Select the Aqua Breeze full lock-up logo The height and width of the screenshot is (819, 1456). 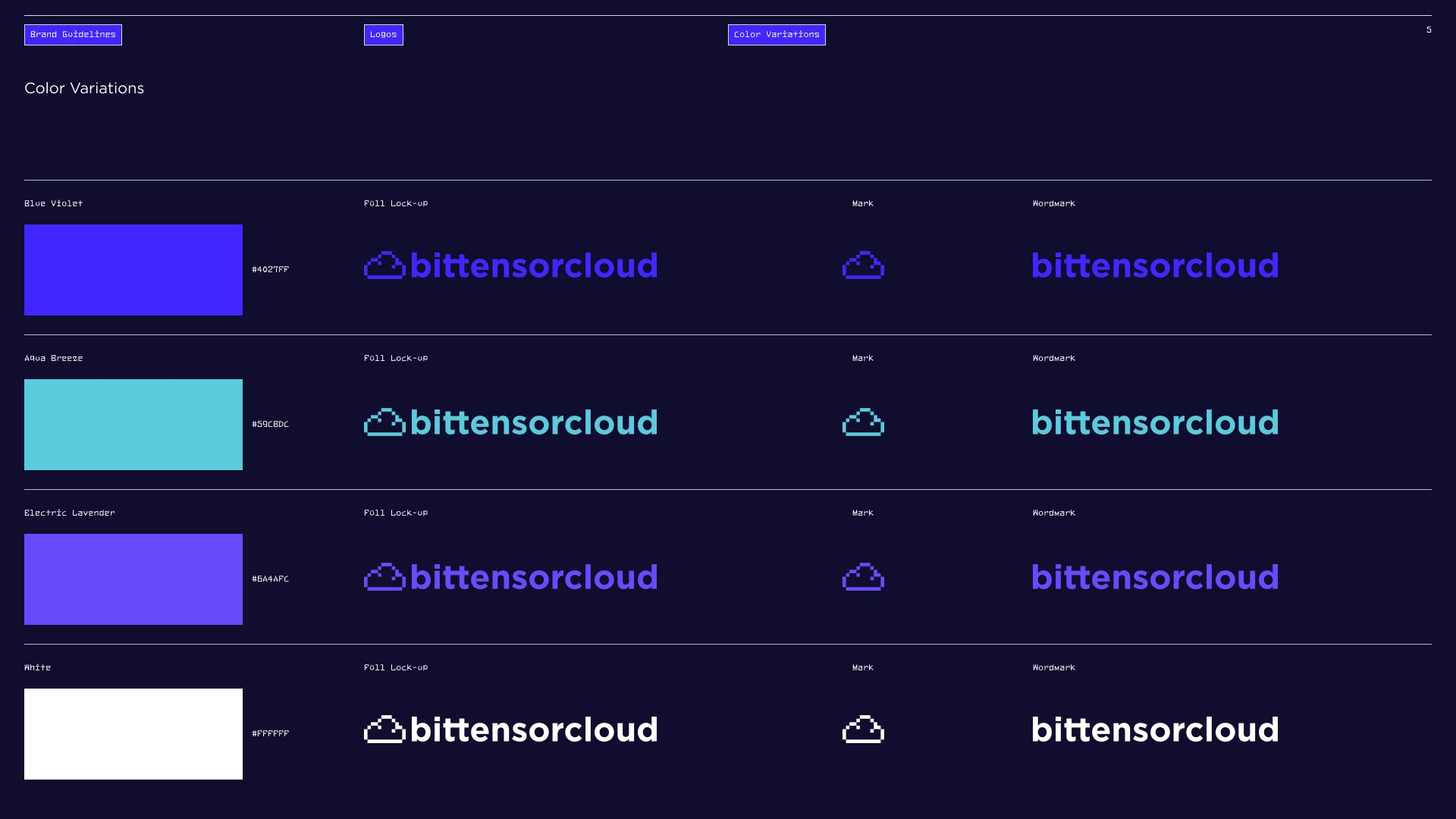(510, 422)
